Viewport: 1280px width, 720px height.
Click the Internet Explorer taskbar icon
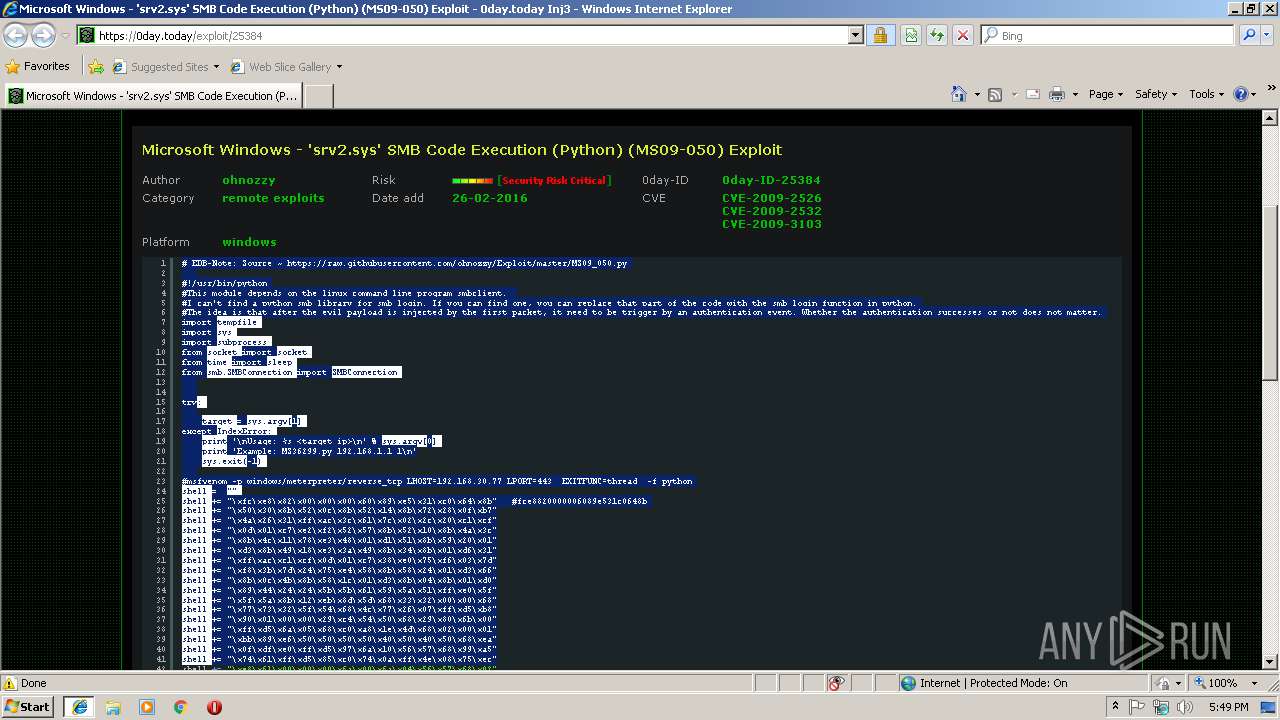(79, 707)
